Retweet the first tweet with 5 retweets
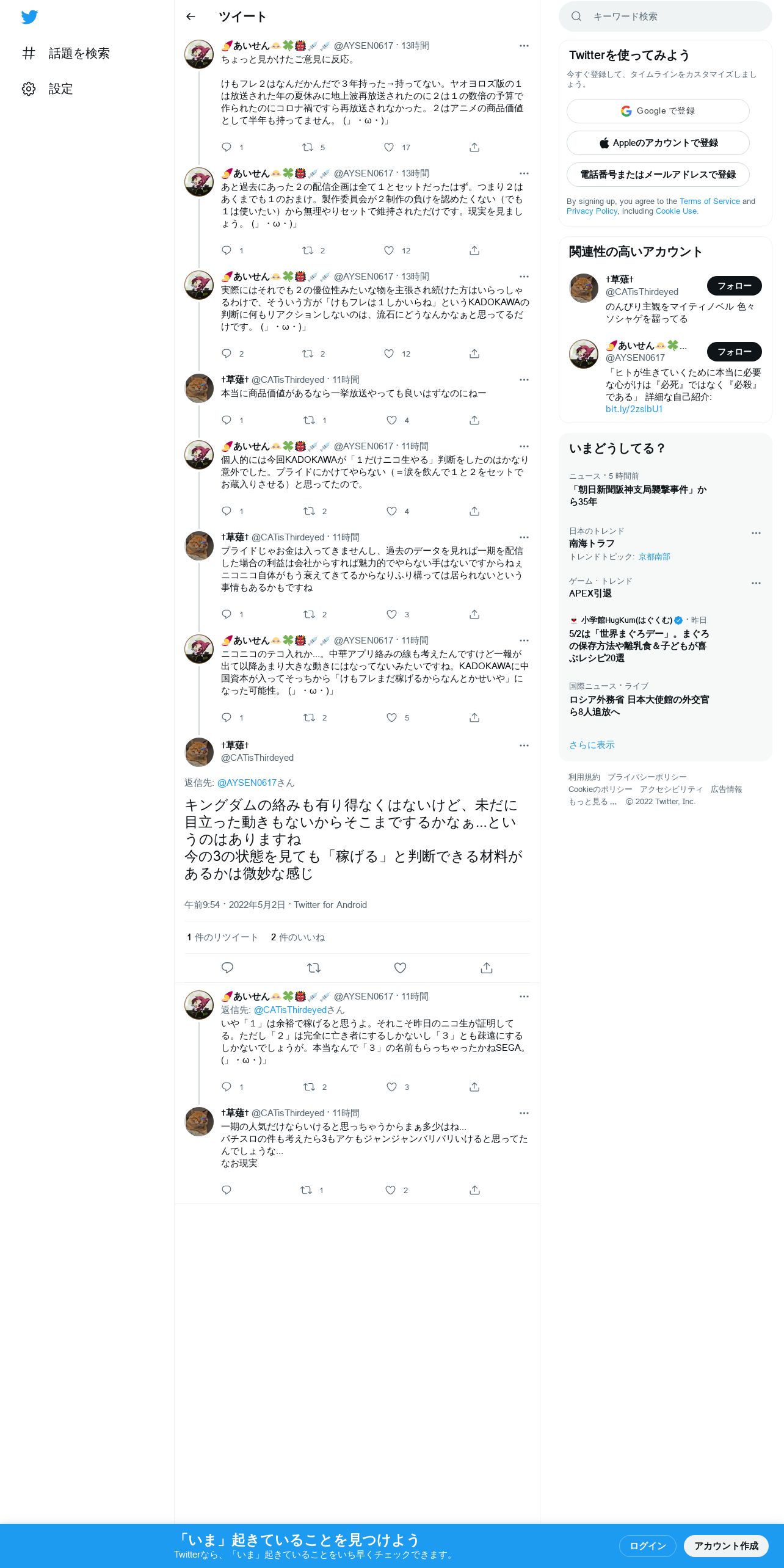The width and height of the screenshot is (784, 1568). click(308, 147)
